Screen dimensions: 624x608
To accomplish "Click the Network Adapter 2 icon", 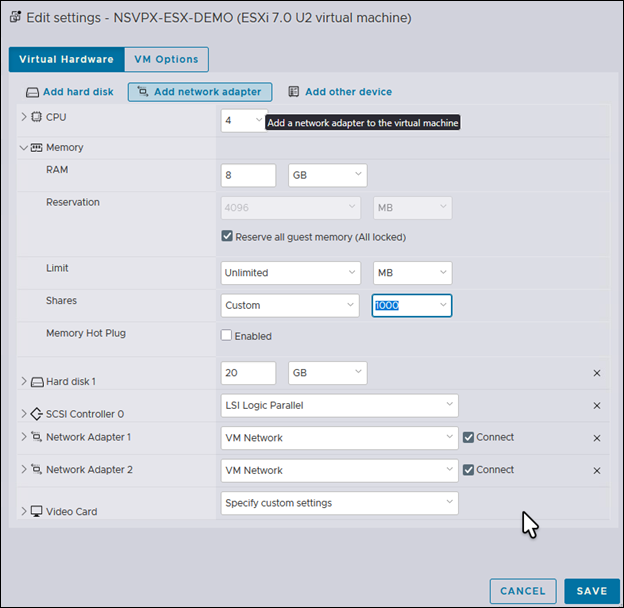I will pos(36,470).
